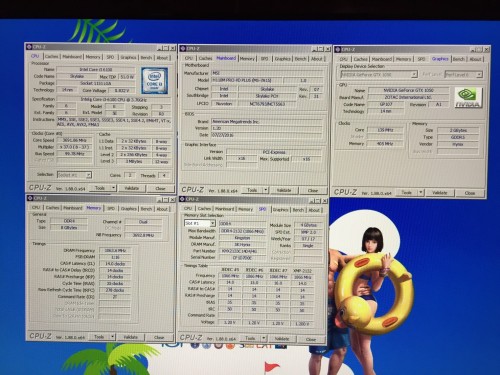500x375 pixels.
Task: Click the CPU-Z title bar icon of CPU window
Action: (29, 47)
